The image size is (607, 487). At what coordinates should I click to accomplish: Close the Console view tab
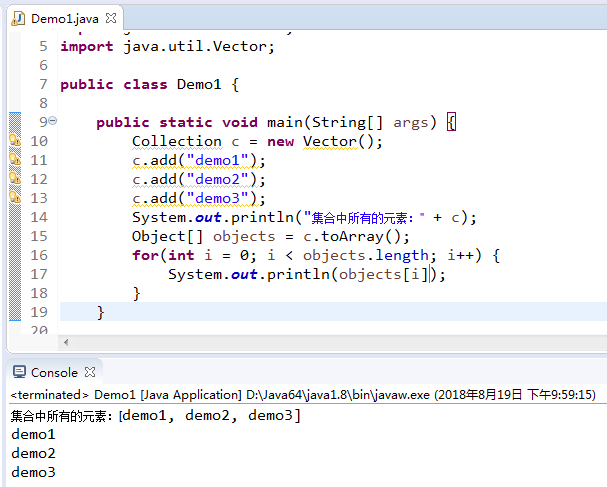90,372
